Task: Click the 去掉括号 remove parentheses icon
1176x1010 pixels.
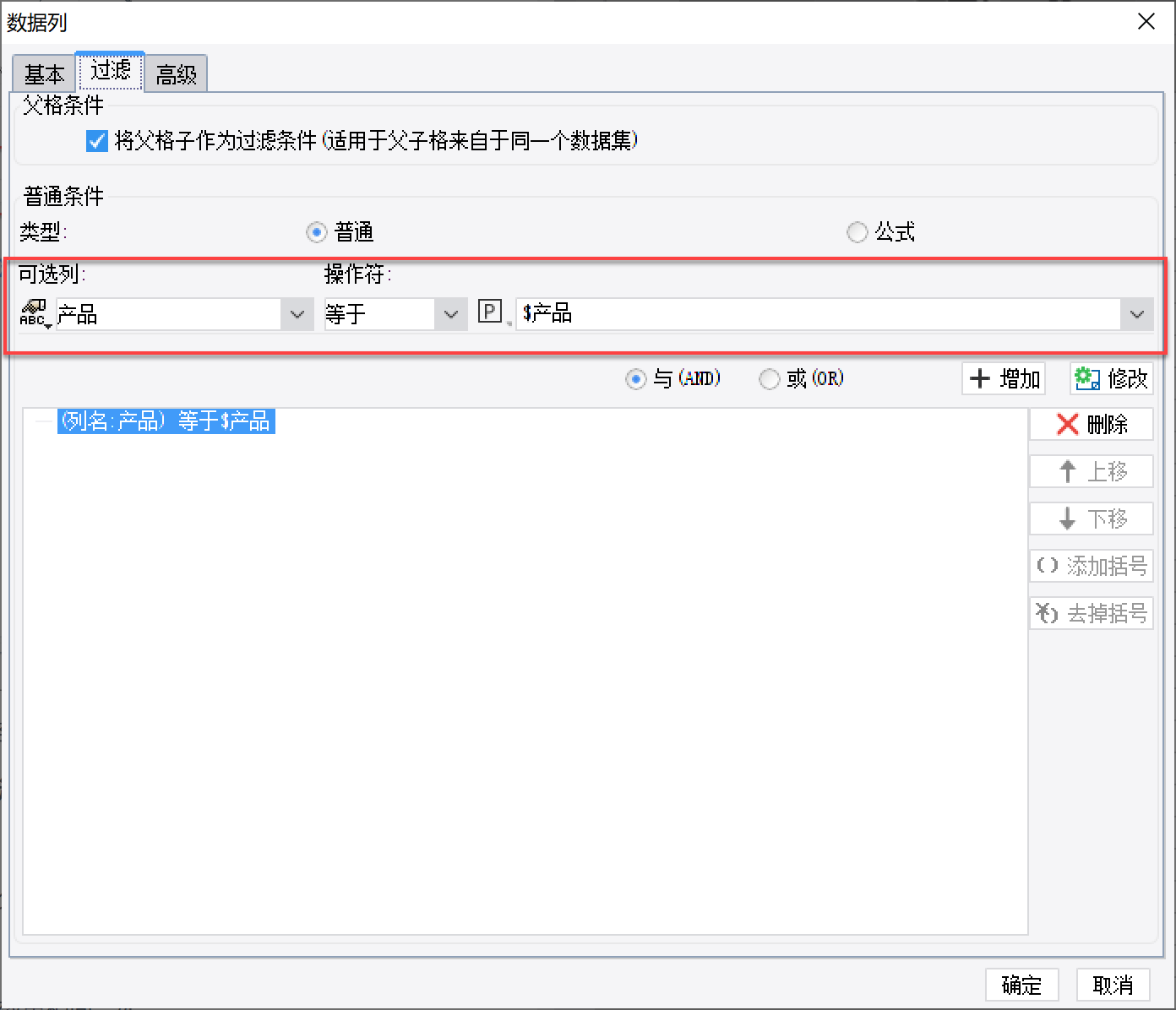Action: click(x=1048, y=612)
